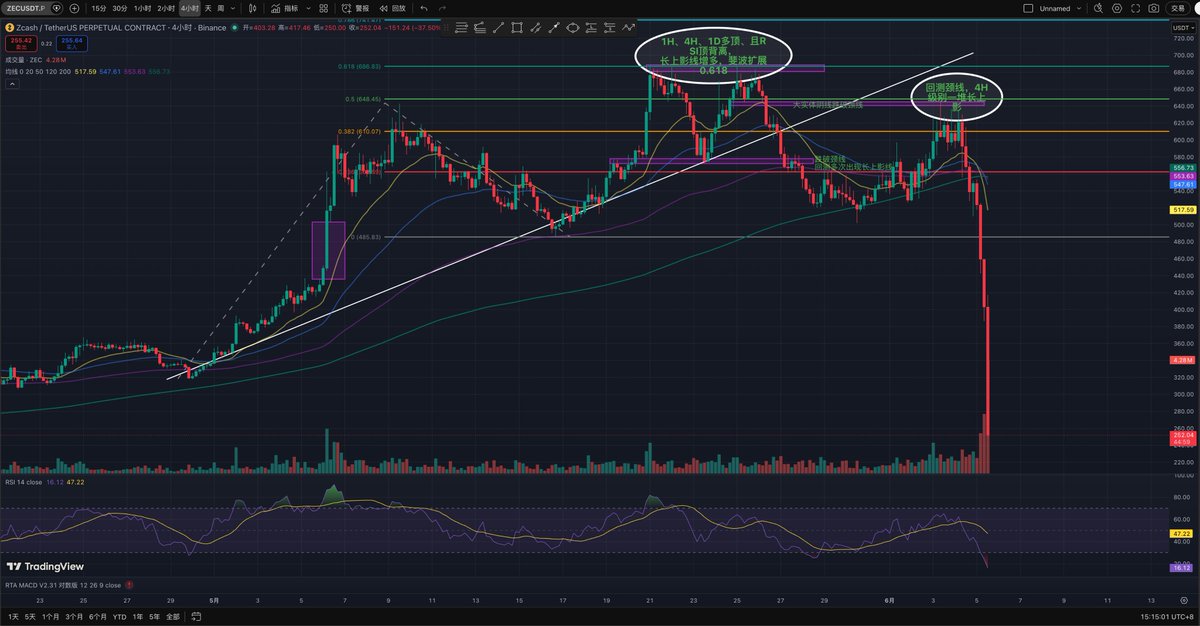The width and height of the screenshot is (1200, 626).
Task: Open the go-to-date calendar icon
Action: (195, 616)
